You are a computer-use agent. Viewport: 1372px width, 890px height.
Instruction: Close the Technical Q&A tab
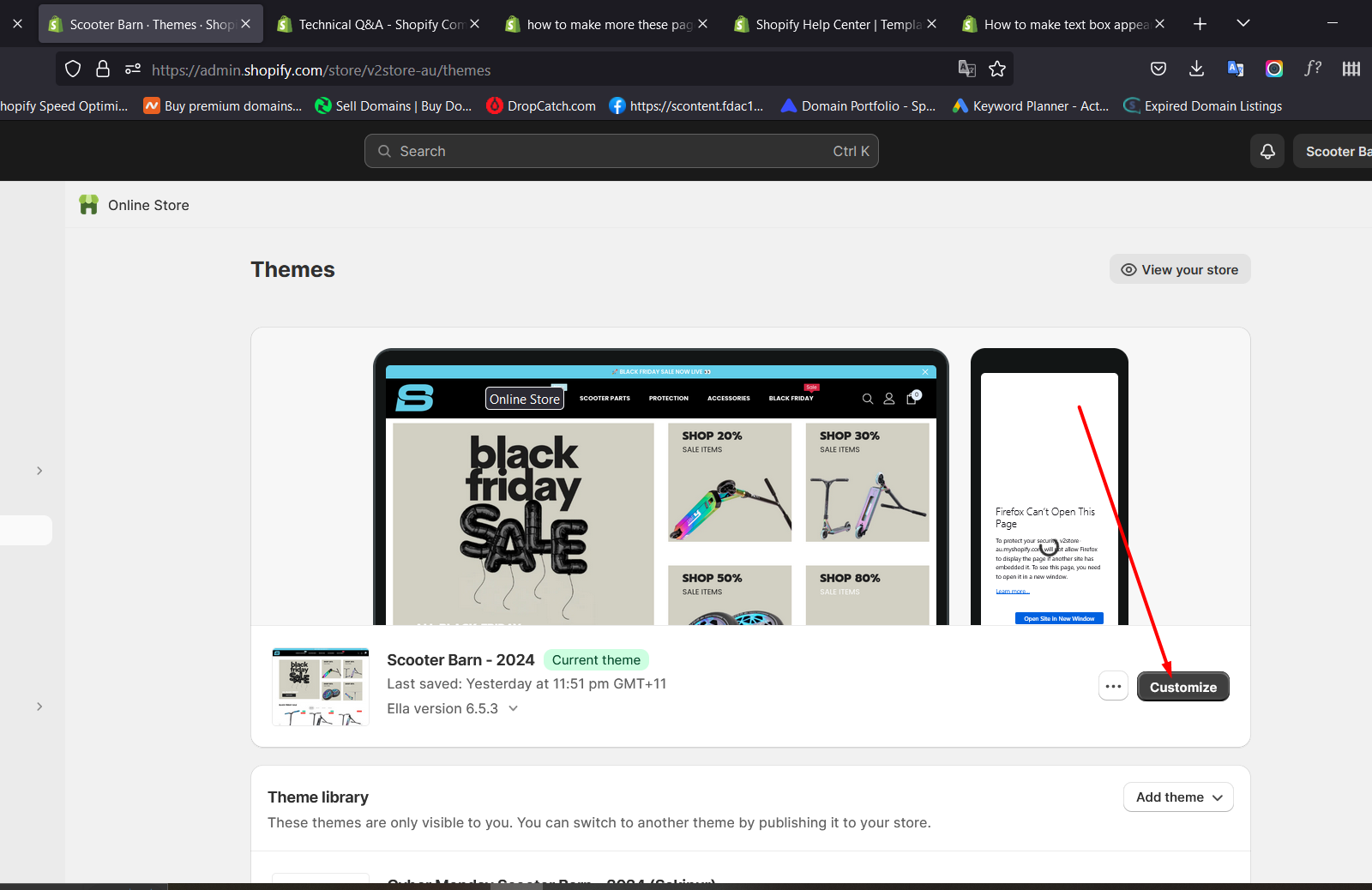475,24
